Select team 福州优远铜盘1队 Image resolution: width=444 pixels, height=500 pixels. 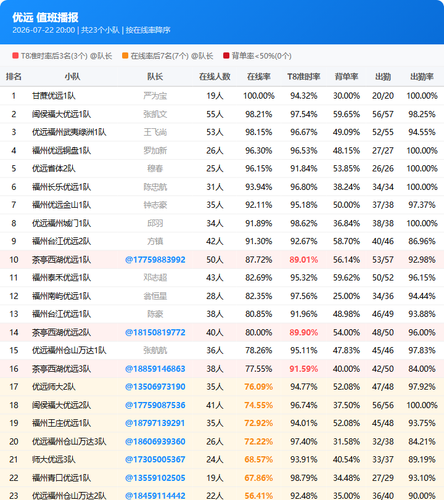tap(61, 151)
